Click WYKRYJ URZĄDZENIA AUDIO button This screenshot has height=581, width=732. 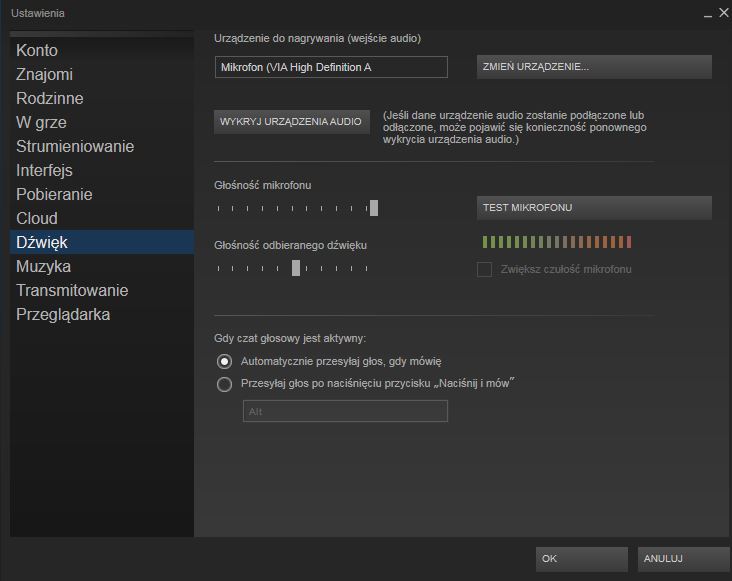point(292,122)
